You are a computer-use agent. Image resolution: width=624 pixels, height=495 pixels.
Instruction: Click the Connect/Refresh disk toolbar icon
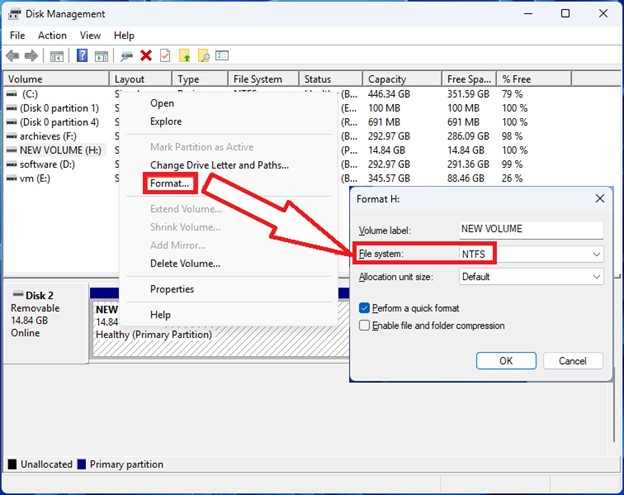click(127, 56)
